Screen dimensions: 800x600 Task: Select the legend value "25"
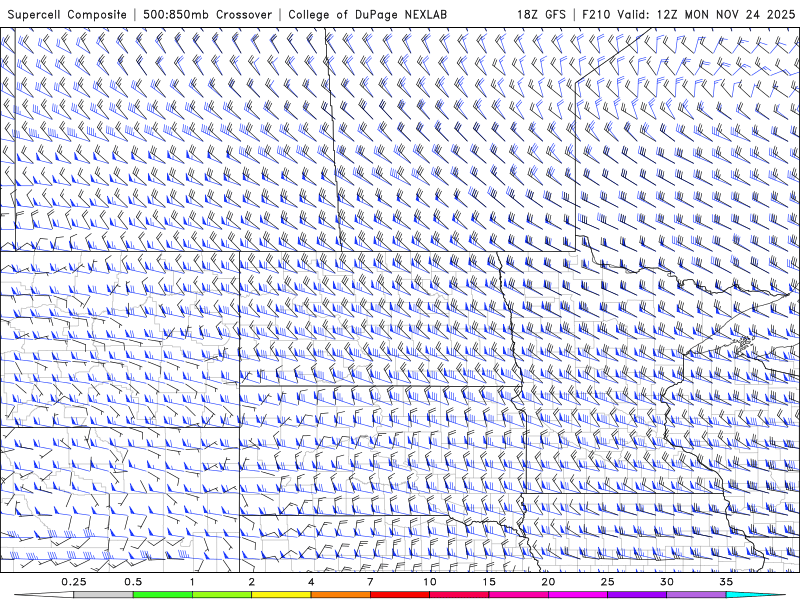607,582
